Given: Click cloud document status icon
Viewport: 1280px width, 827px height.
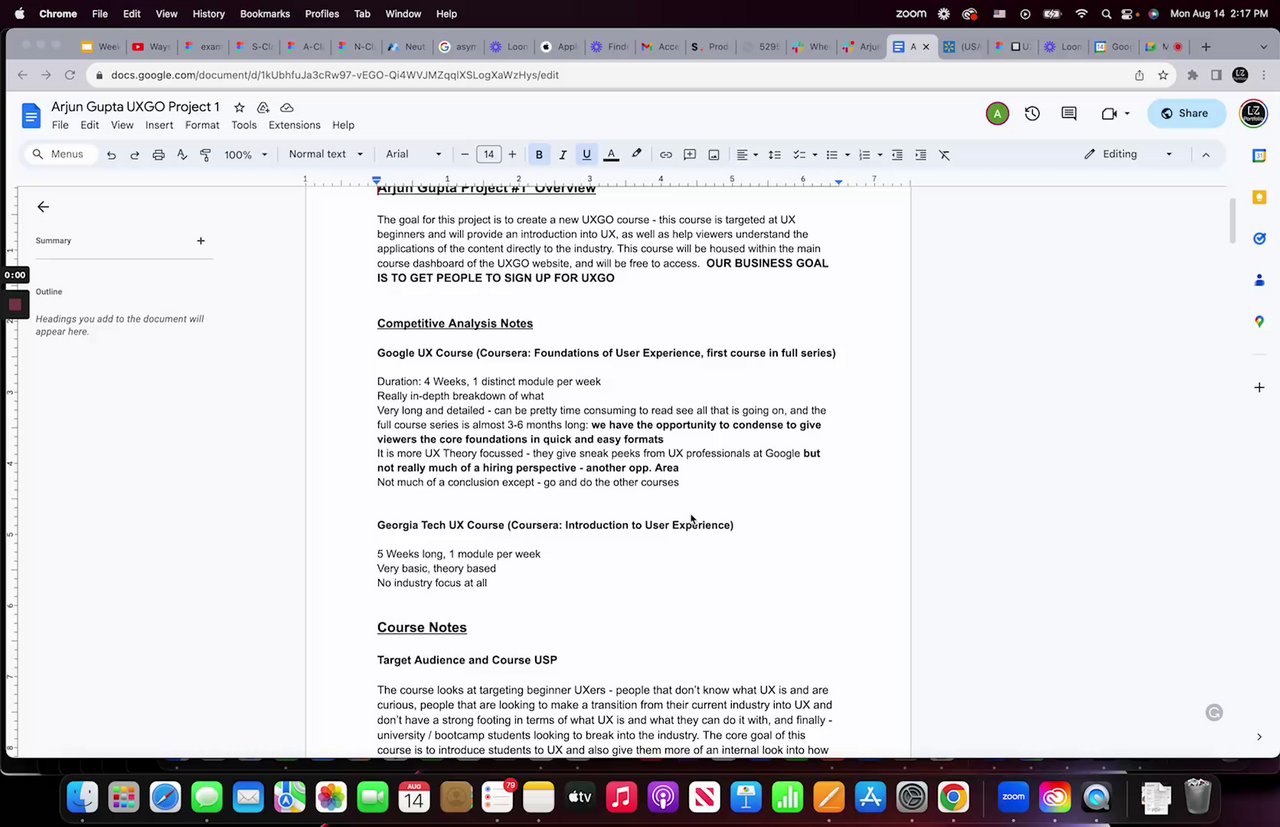Looking at the screenshot, I should click(287, 107).
